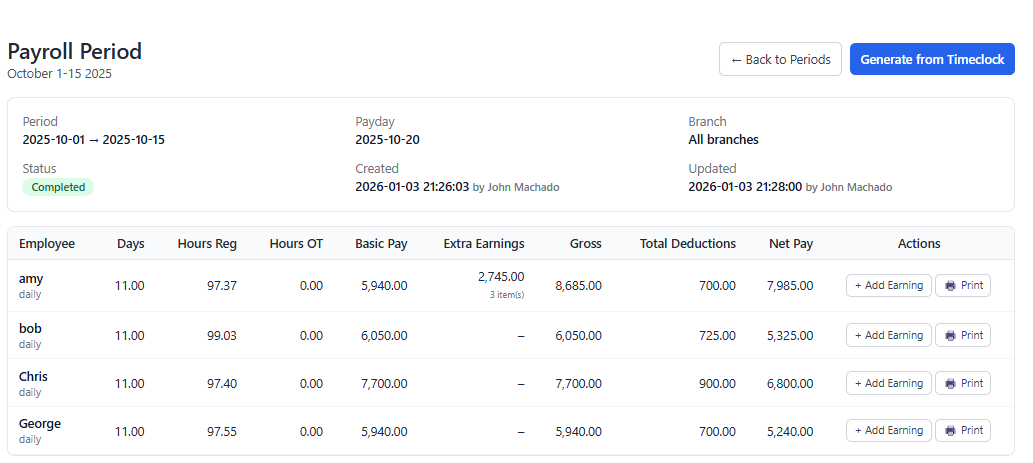Generate payroll from Timeclock
Image resolution: width=1033 pixels, height=463 pixels.
(932, 59)
